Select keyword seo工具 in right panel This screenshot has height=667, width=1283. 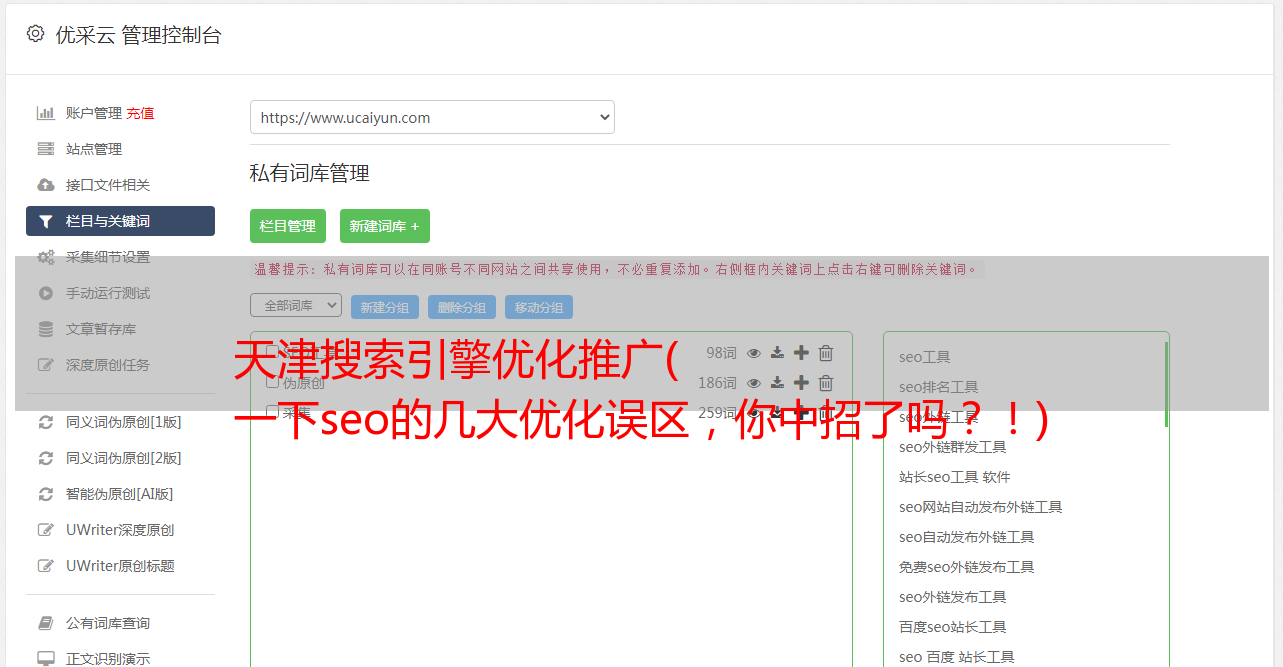click(924, 357)
